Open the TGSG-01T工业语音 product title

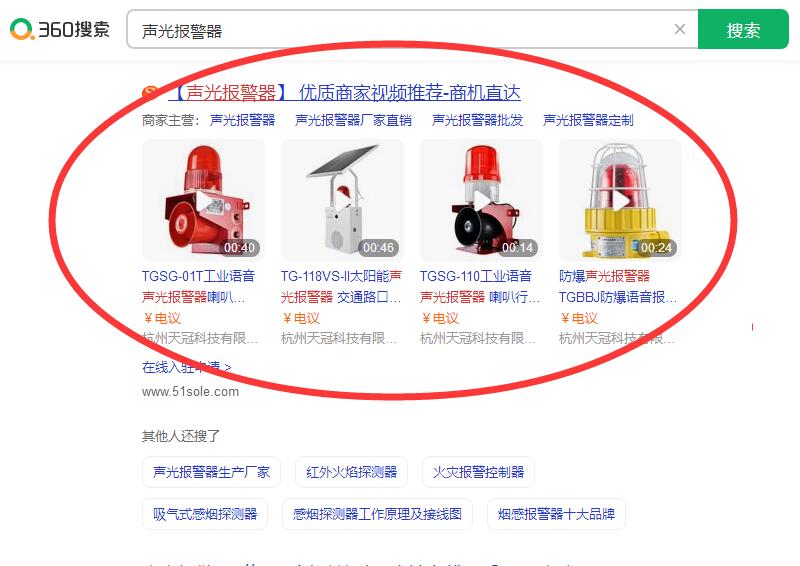pyautogui.click(x=198, y=276)
